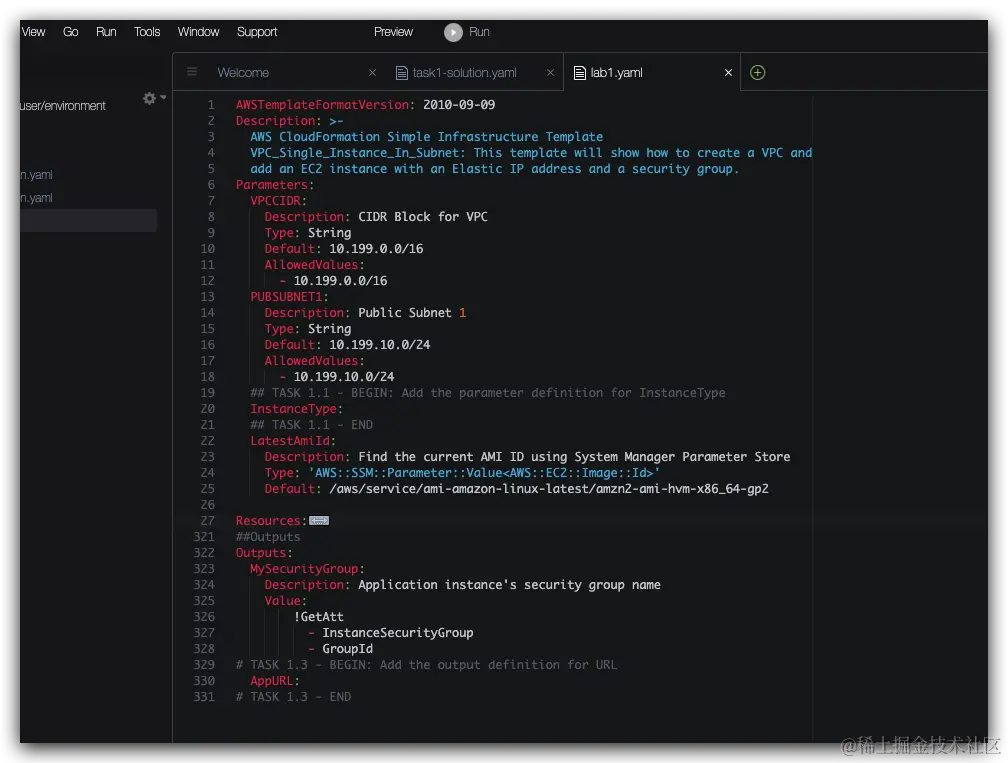Close the task1-solution.yaml tab
Image resolution: width=1008 pixels, height=763 pixels.
click(x=550, y=73)
